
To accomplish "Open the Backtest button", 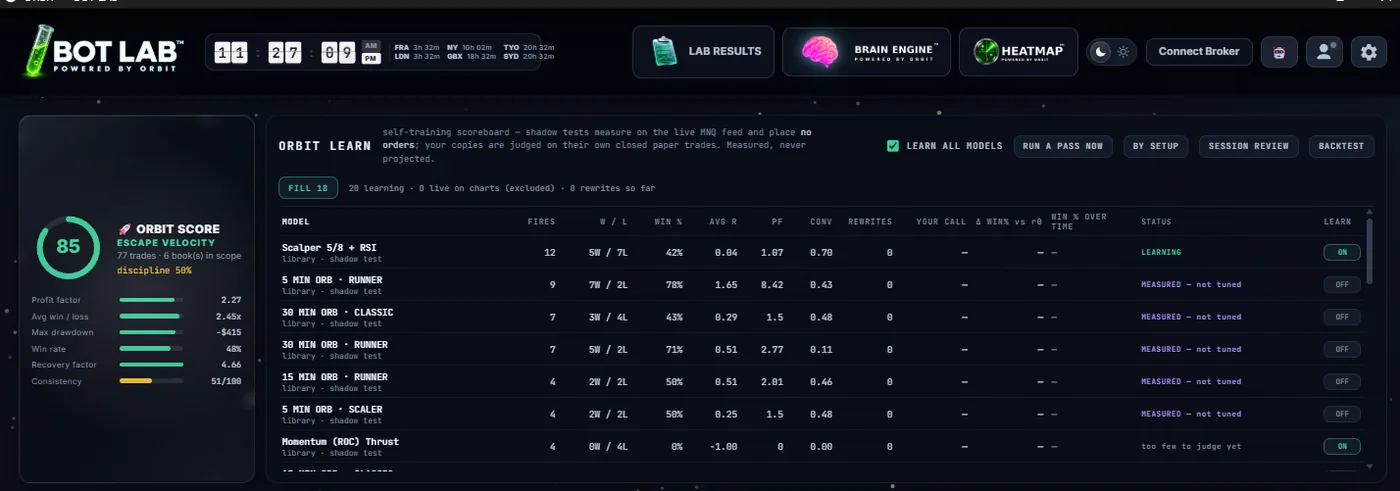I will (x=1341, y=146).
